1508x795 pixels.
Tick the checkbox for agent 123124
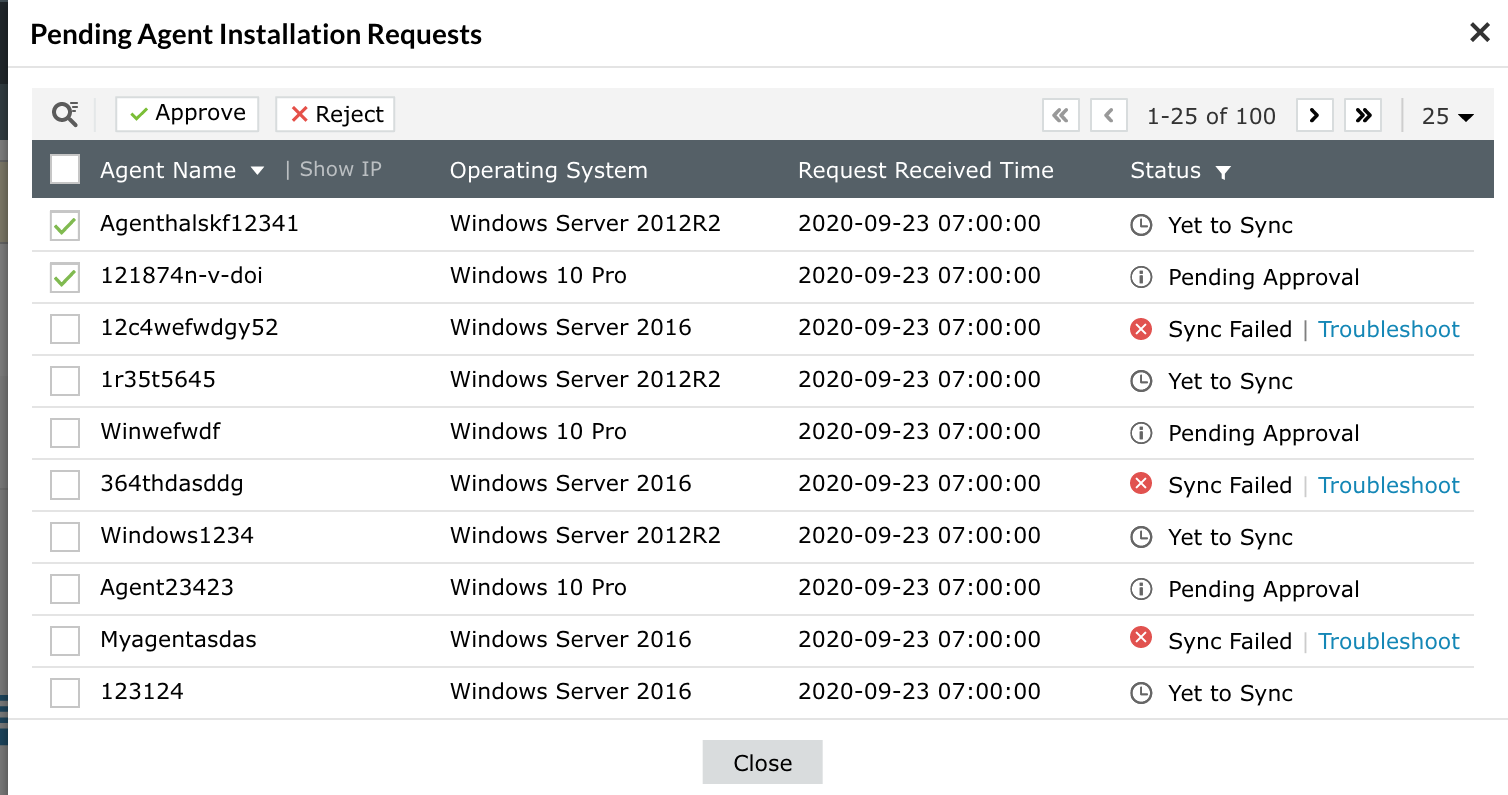[65, 693]
